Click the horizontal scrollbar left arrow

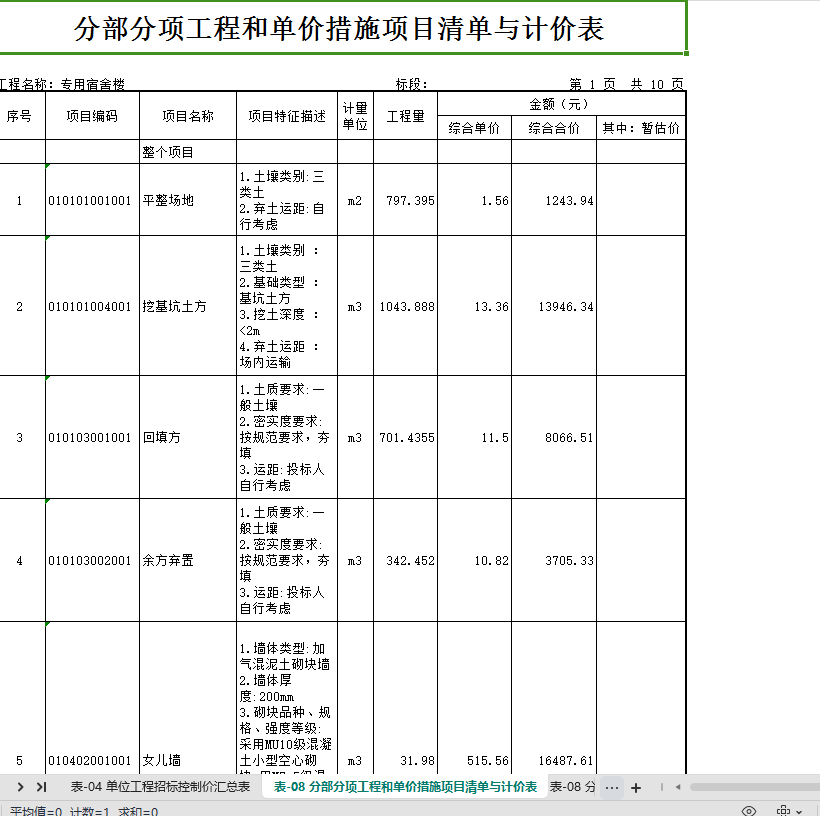tap(678, 787)
